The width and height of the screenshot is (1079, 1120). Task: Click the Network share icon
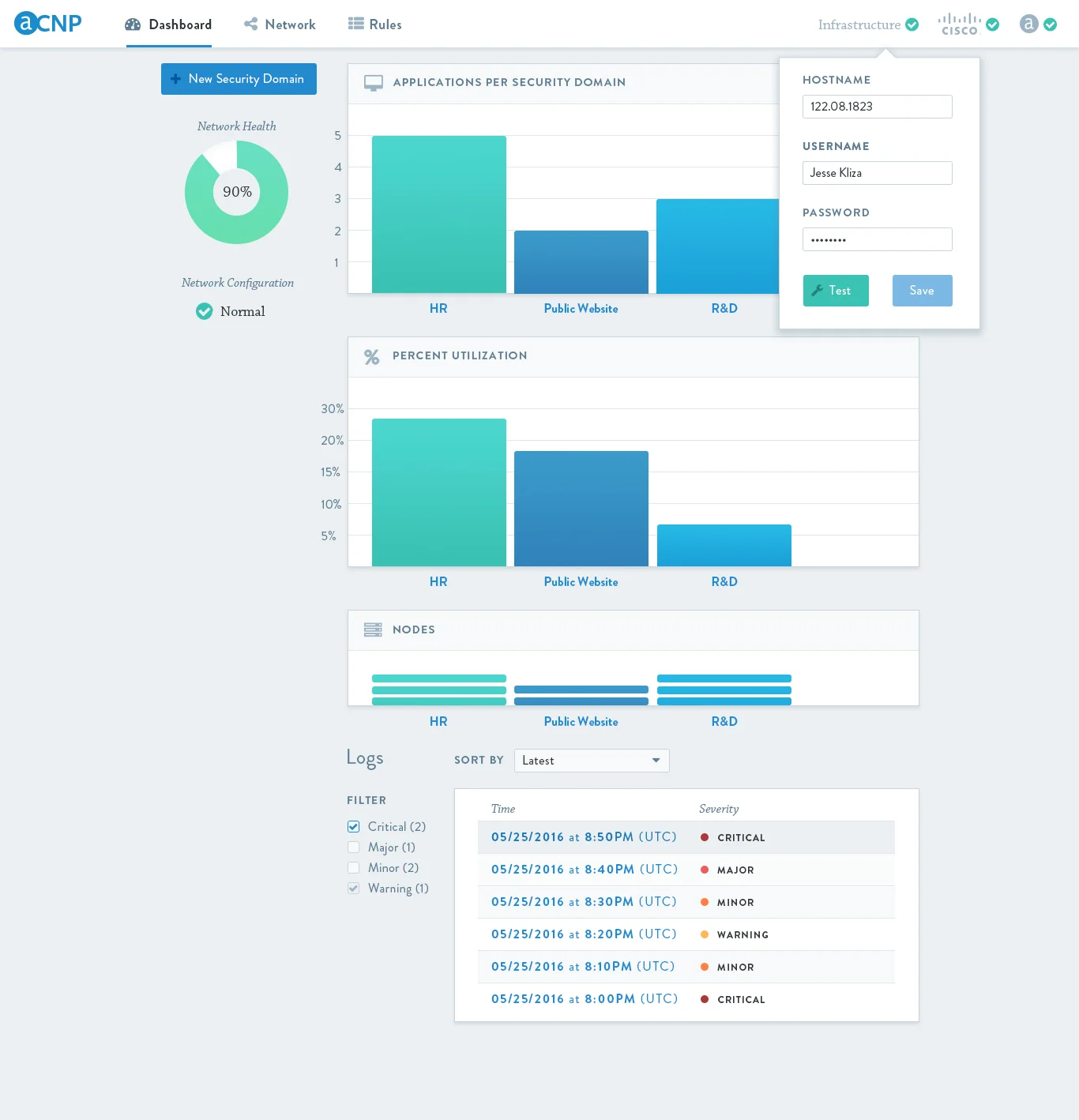click(x=250, y=24)
